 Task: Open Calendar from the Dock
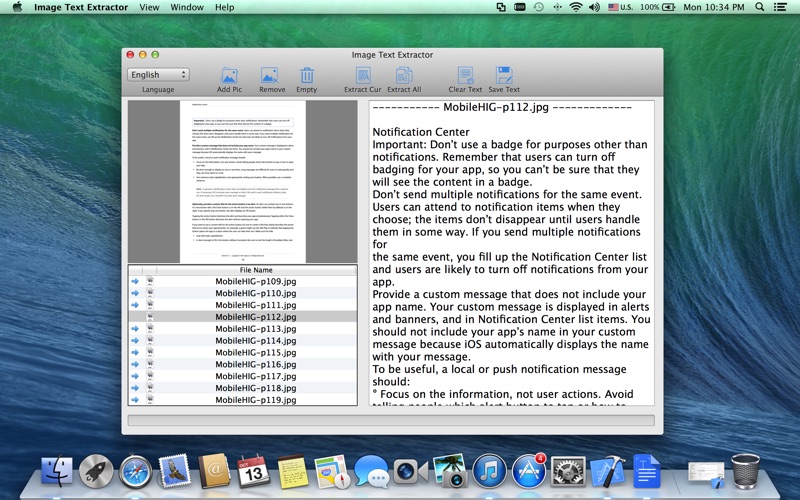tap(254, 471)
